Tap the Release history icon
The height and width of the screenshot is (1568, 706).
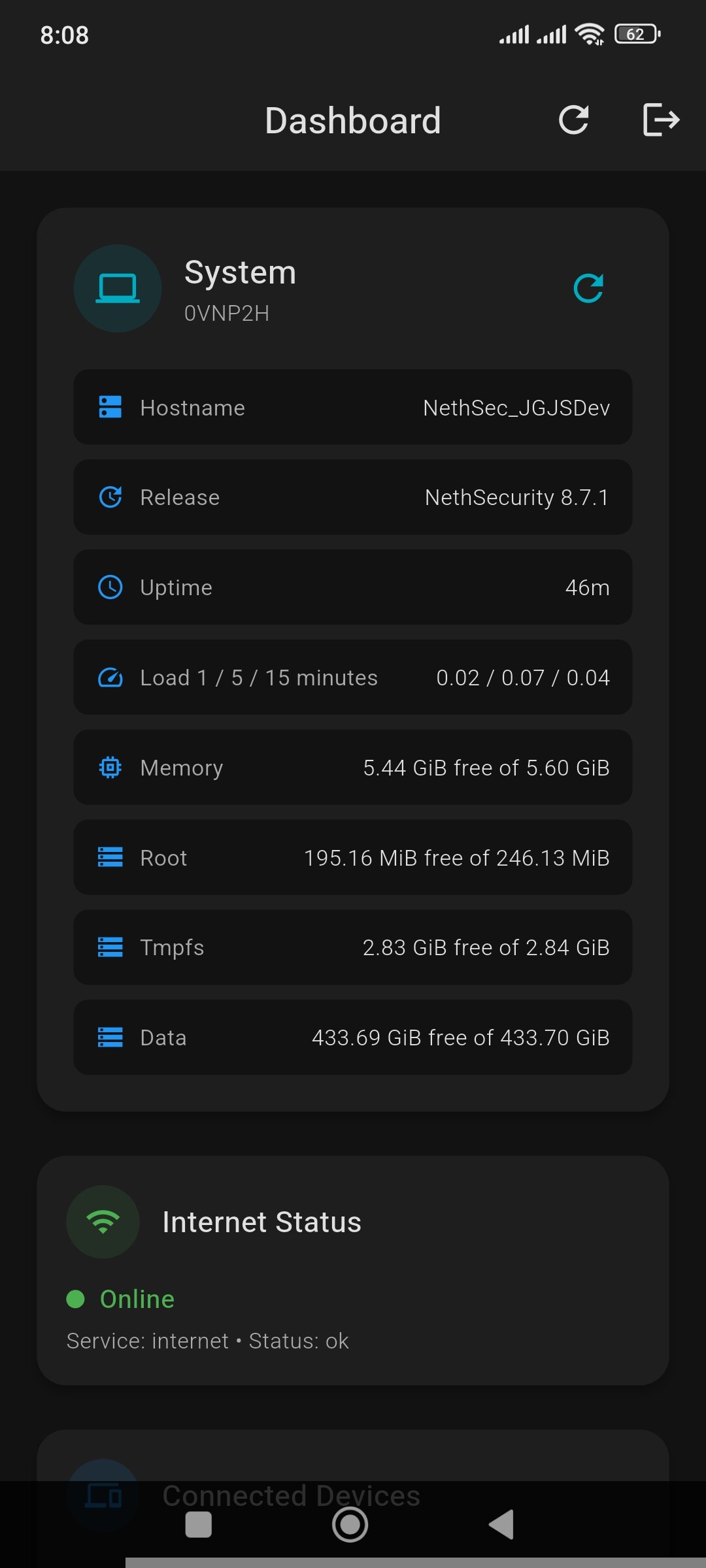coord(110,497)
